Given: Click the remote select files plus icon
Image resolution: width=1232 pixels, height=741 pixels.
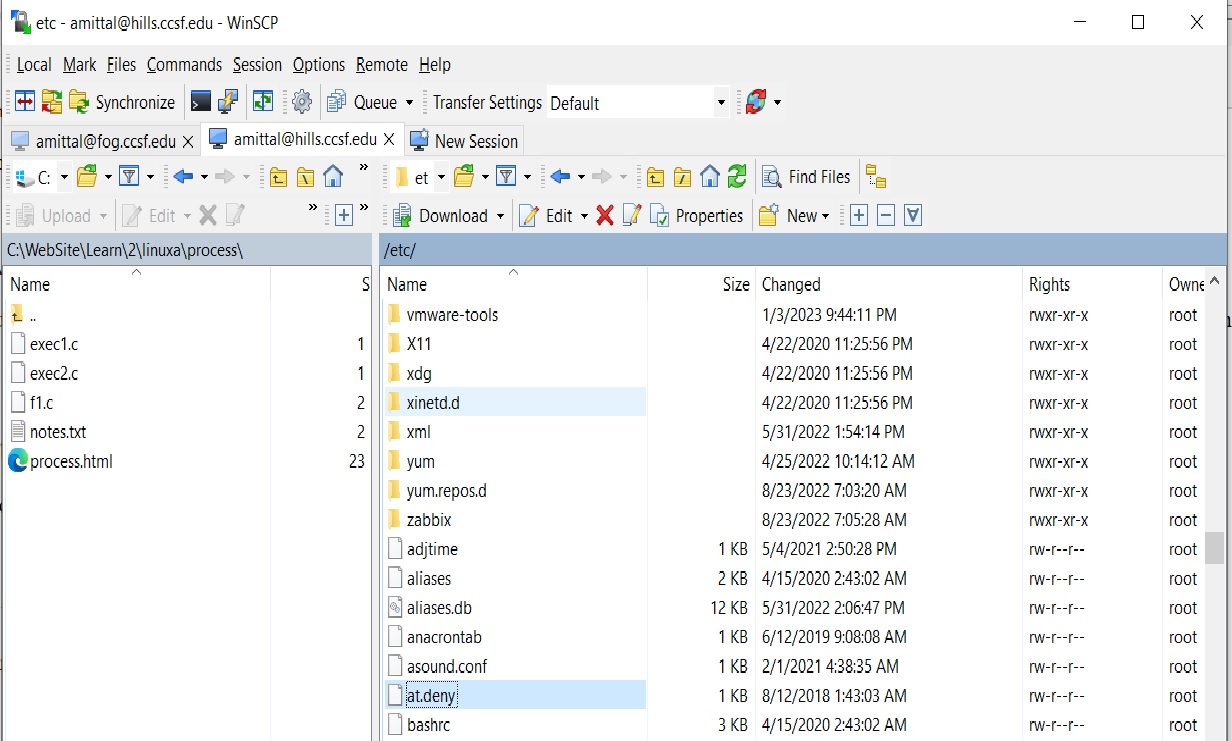Looking at the screenshot, I should (x=858, y=215).
